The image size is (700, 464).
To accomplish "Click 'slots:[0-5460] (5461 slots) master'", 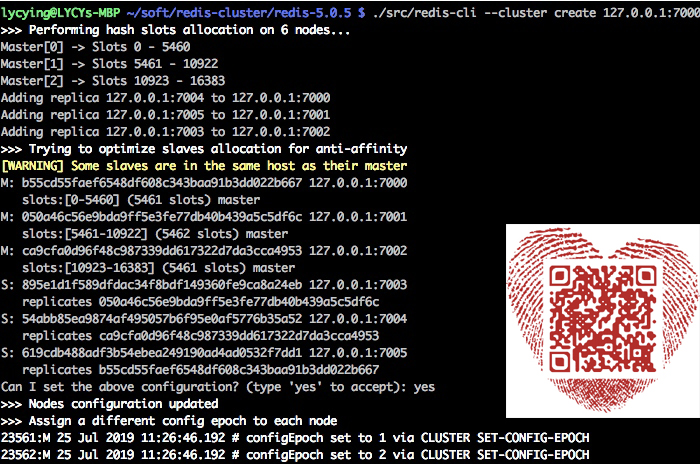I will (141, 200).
